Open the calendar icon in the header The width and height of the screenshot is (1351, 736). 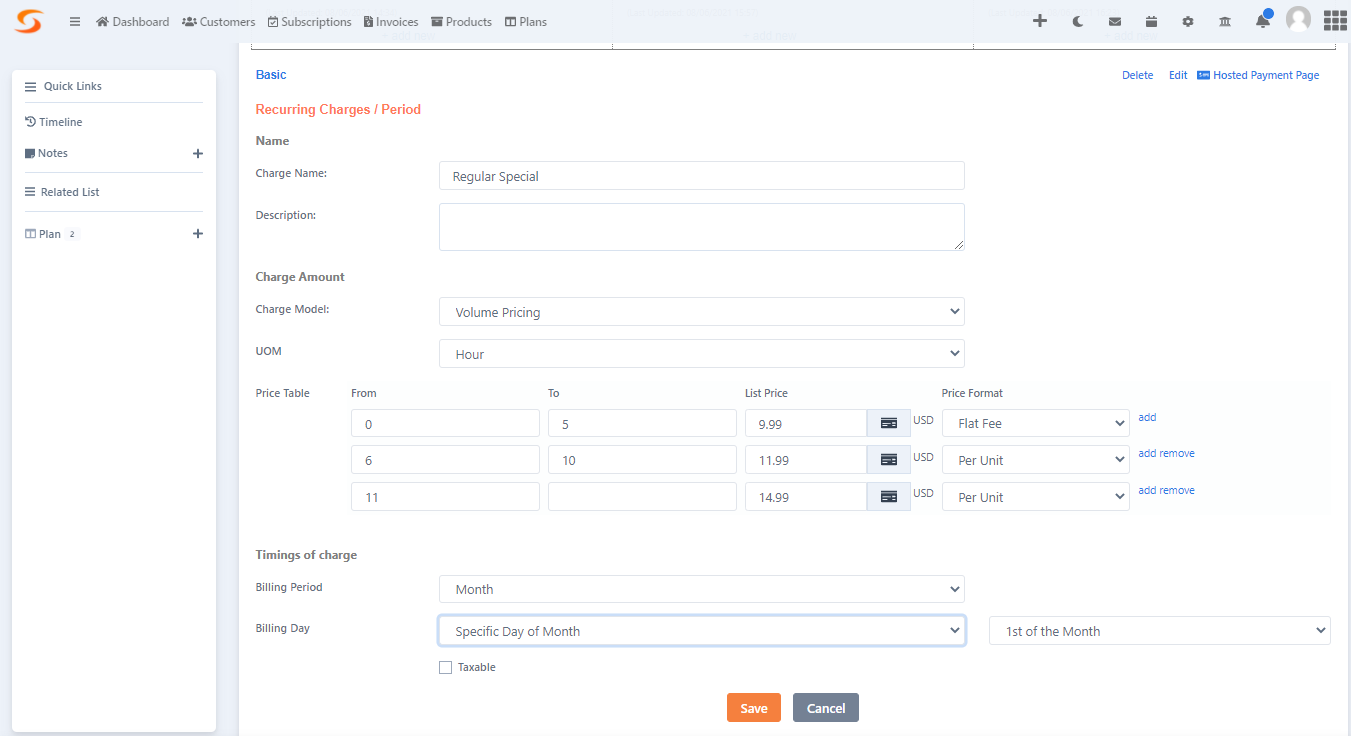[x=1151, y=20]
